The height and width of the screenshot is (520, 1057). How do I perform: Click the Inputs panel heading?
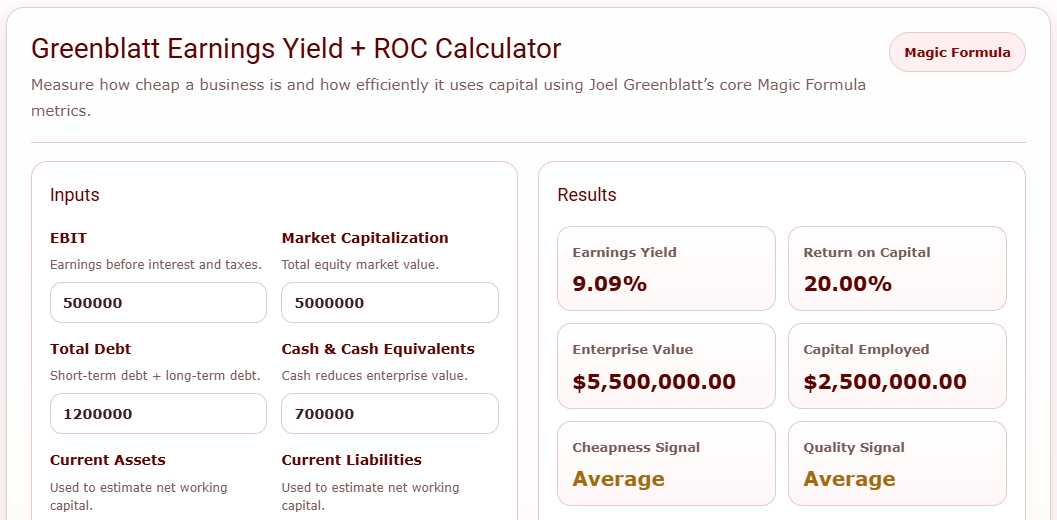pyautogui.click(x=75, y=195)
